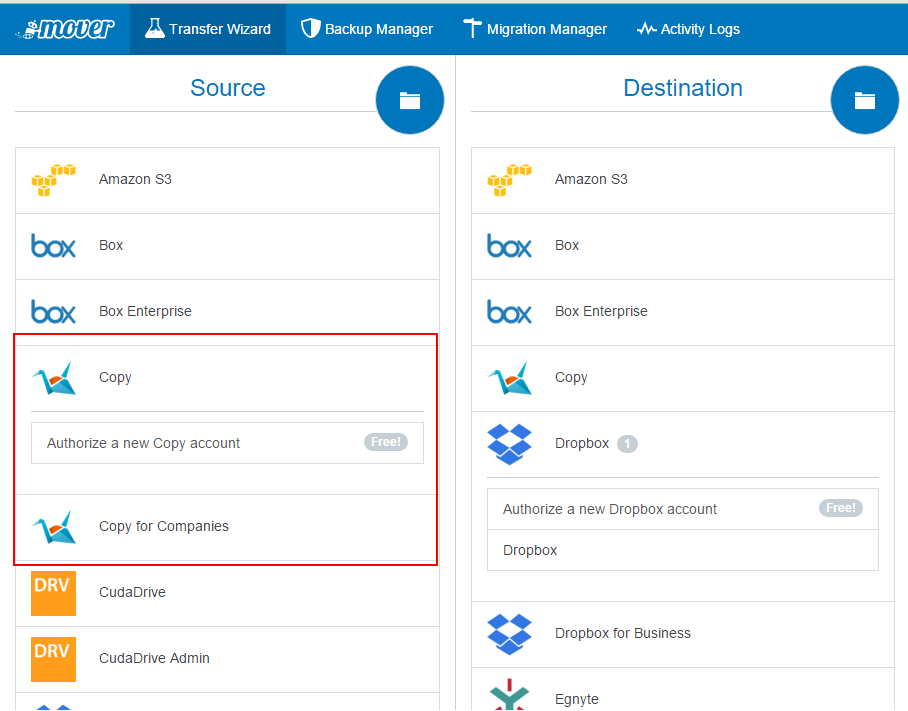This screenshot has height=711, width=908.
Task: Open the Backup Manager tab
Action: tap(367, 29)
